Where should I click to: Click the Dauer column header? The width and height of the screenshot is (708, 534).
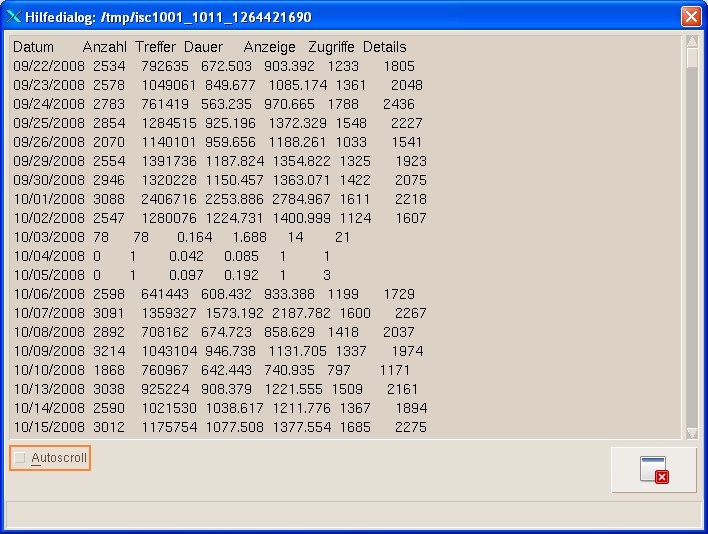click(203, 47)
